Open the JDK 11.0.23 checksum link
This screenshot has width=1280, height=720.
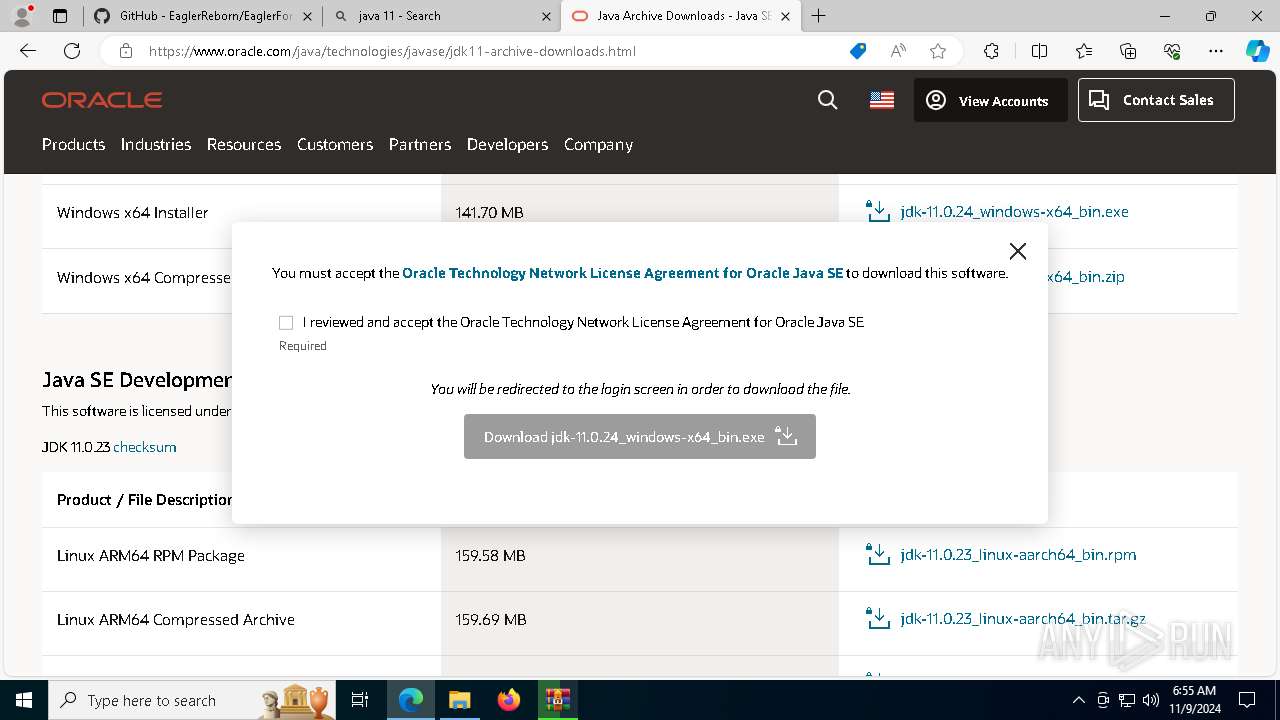click(145, 447)
